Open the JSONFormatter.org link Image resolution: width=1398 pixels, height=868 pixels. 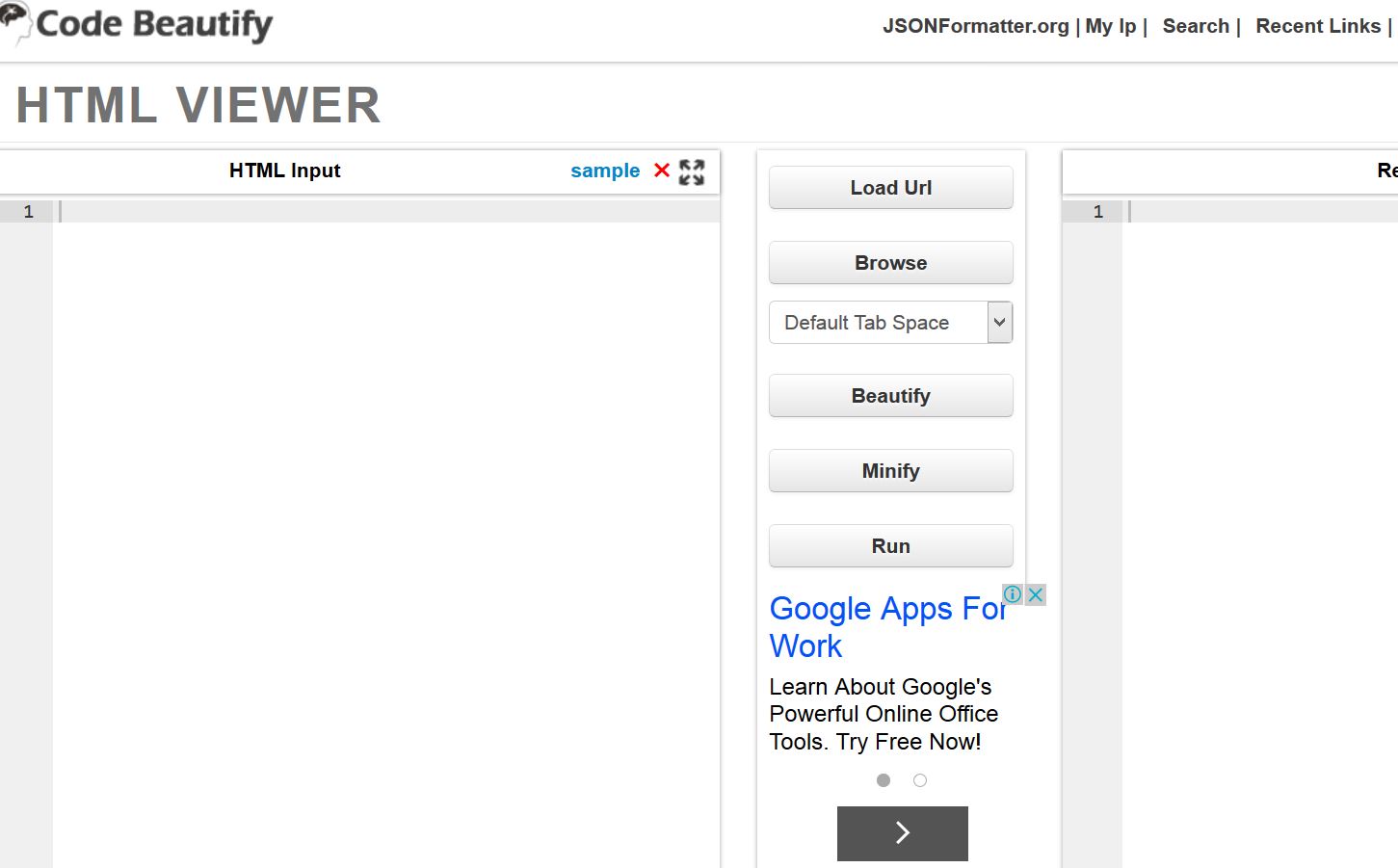976,26
